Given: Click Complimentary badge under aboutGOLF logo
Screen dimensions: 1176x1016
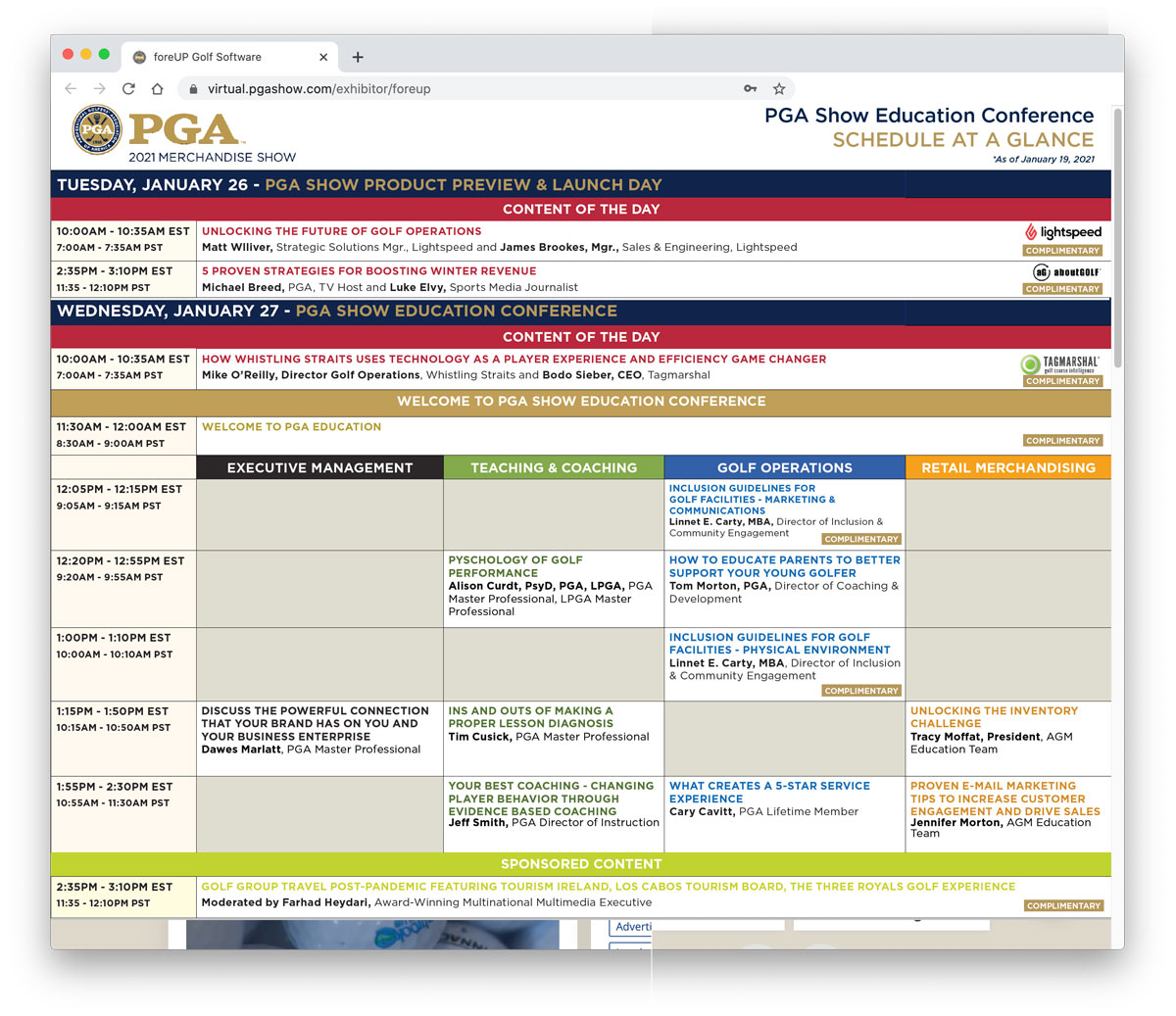Looking at the screenshot, I should point(1062,289).
